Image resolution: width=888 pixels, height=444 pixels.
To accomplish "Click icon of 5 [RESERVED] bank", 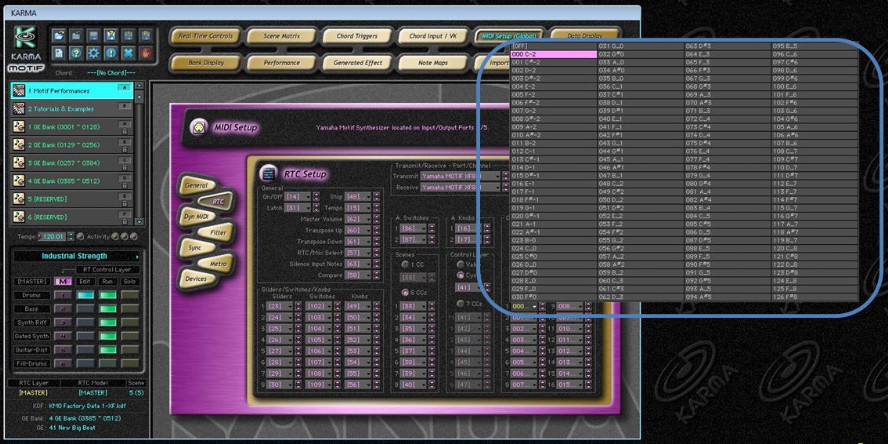I will [x=18, y=199].
